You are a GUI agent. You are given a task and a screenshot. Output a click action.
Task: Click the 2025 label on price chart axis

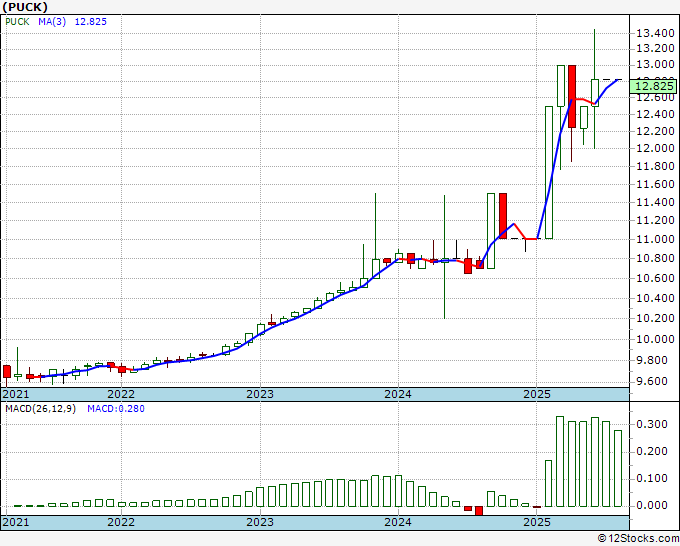coord(537,394)
